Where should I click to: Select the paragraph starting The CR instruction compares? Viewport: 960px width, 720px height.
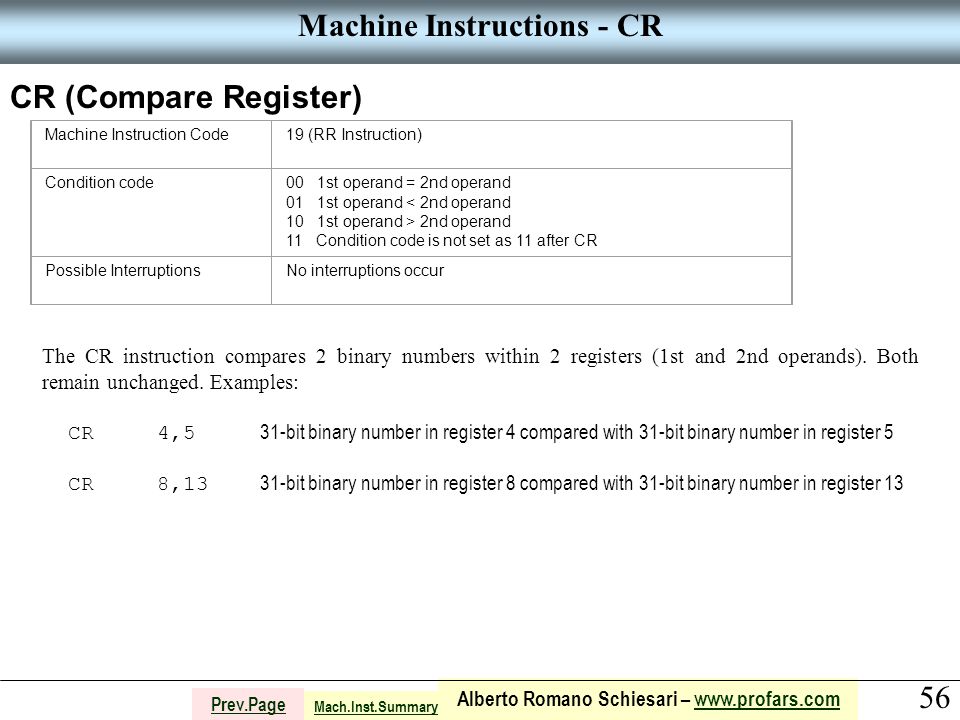[x=480, y=369]
